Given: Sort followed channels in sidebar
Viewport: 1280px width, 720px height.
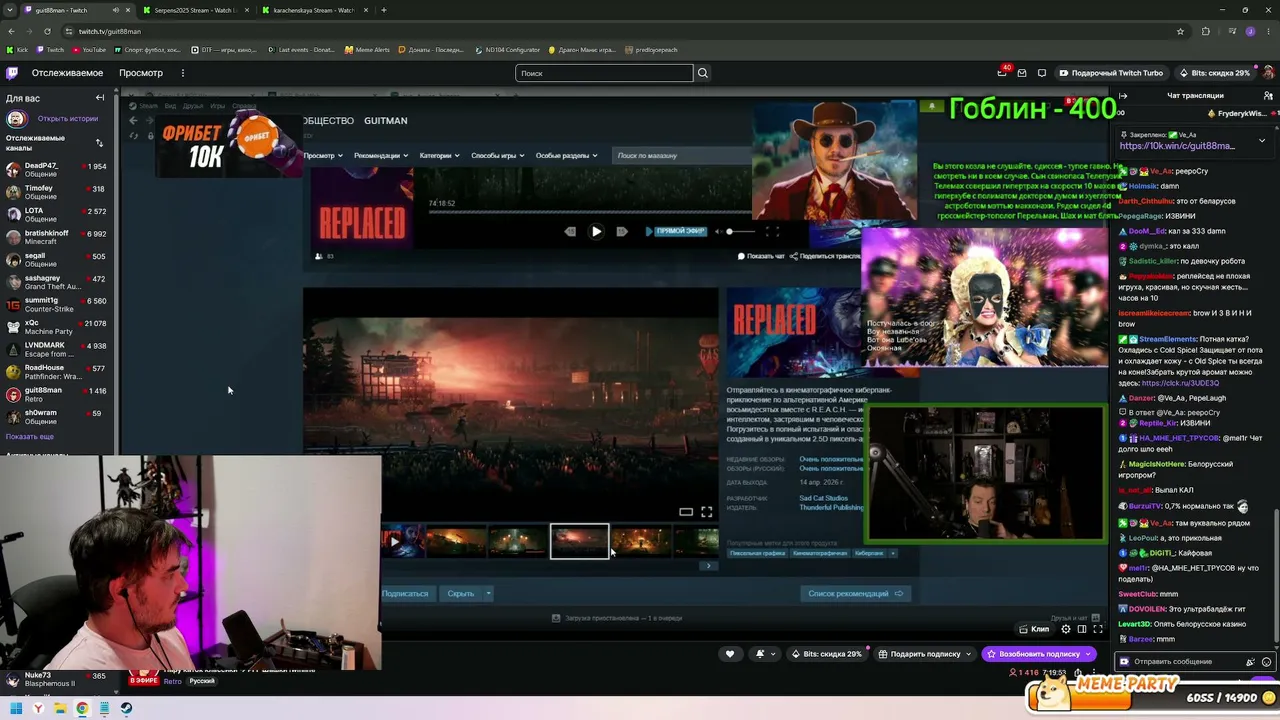Looking at the screenshot, I should [99, 143].
